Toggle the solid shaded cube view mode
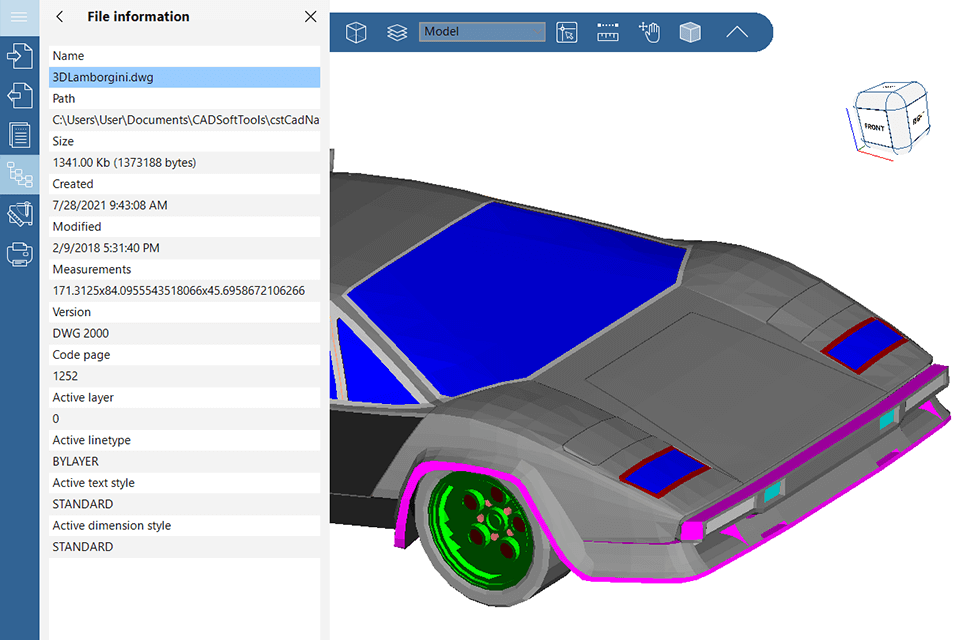 click(x=690, y=33)
